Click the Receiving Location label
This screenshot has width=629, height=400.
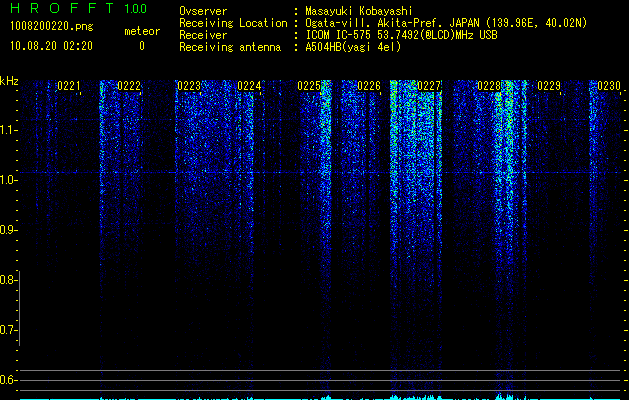(233, 23)
